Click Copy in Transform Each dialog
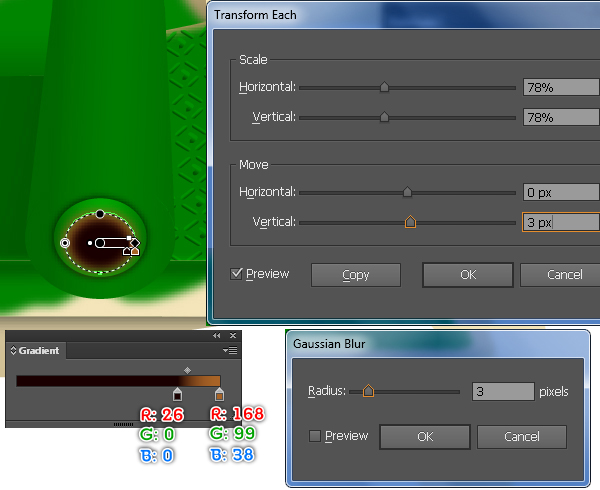The image size is (600, 490). (356, 275)
